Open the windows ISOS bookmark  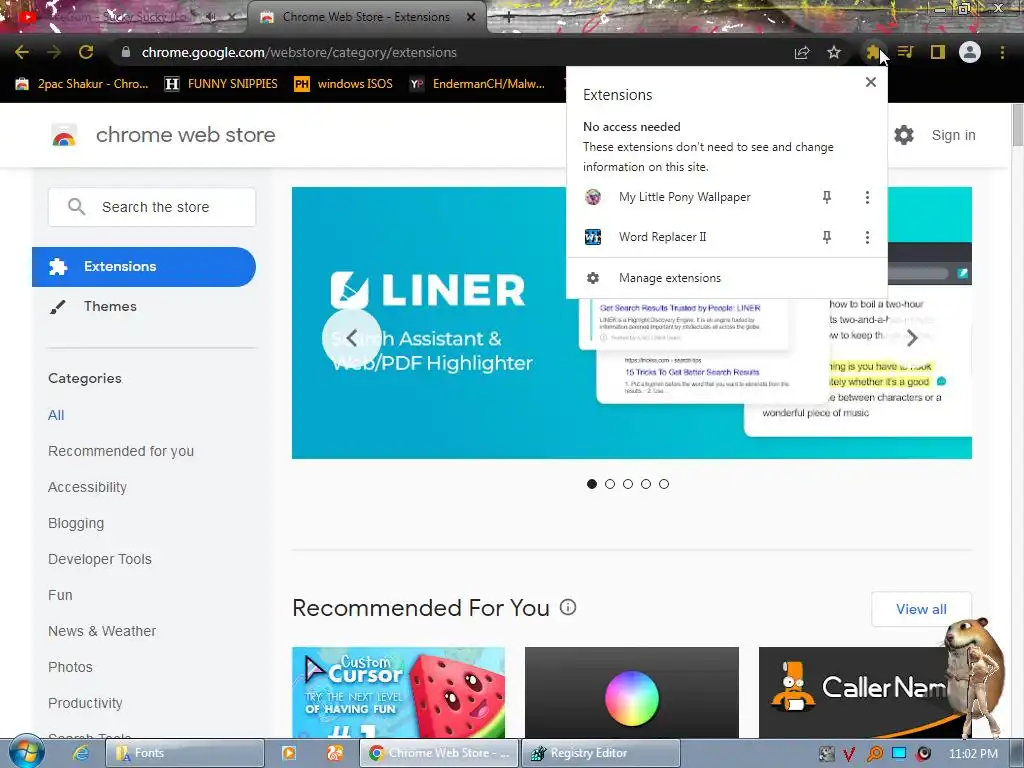click(x=344, y=84)
